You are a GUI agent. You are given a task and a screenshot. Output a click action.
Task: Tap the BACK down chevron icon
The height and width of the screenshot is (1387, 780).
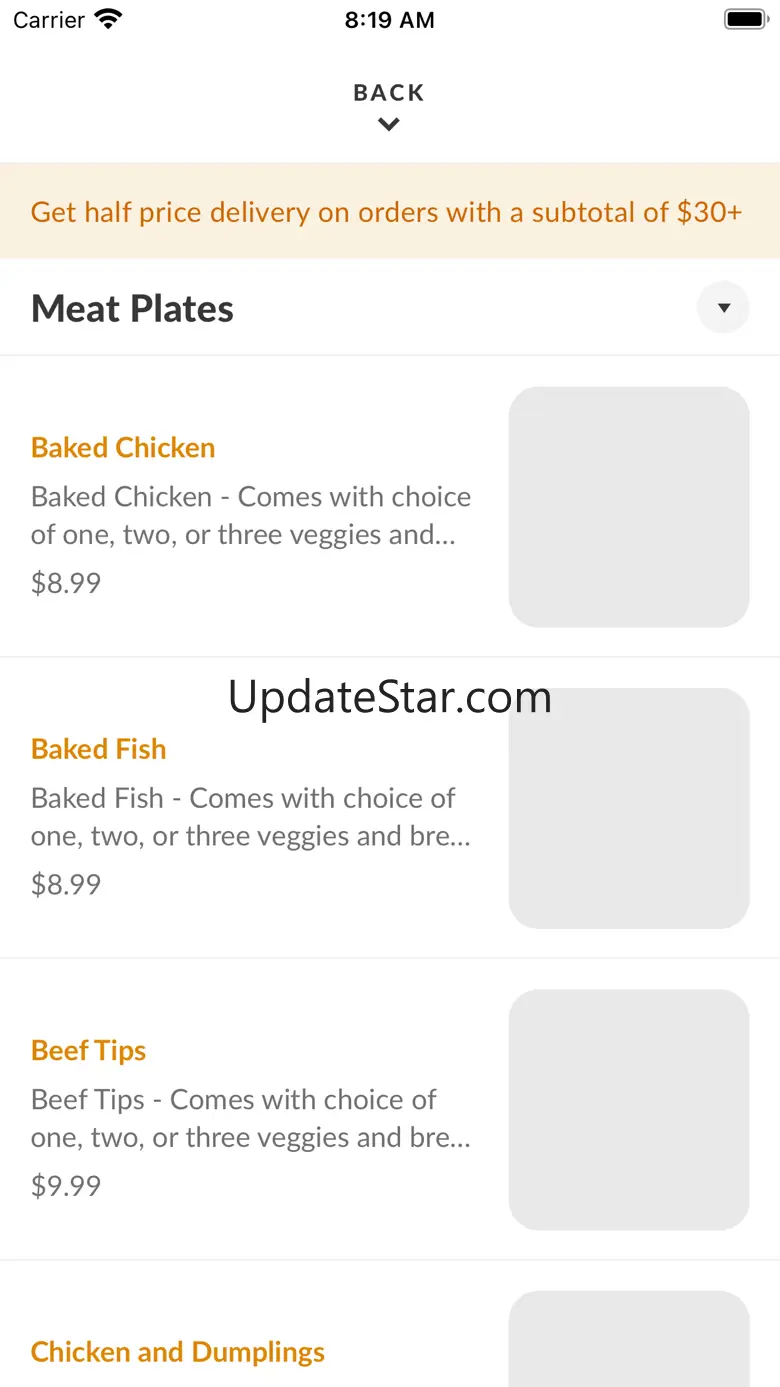click(x=389, y=125)
